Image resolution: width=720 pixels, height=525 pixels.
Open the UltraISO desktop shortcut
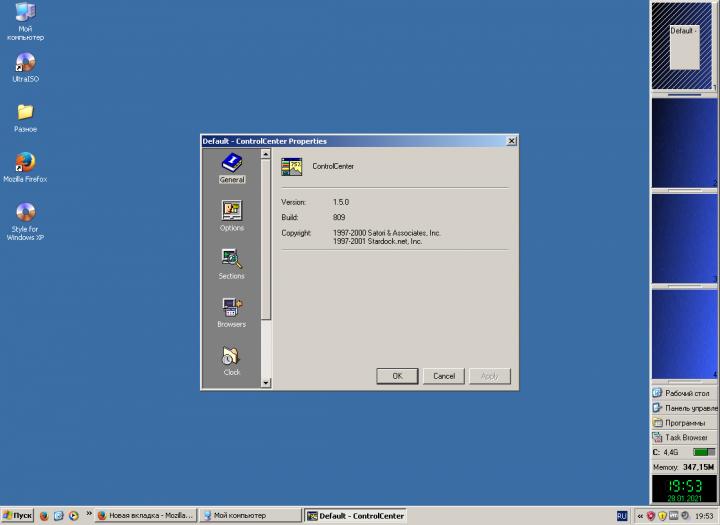pyautogui.click(x=25, y=64)
